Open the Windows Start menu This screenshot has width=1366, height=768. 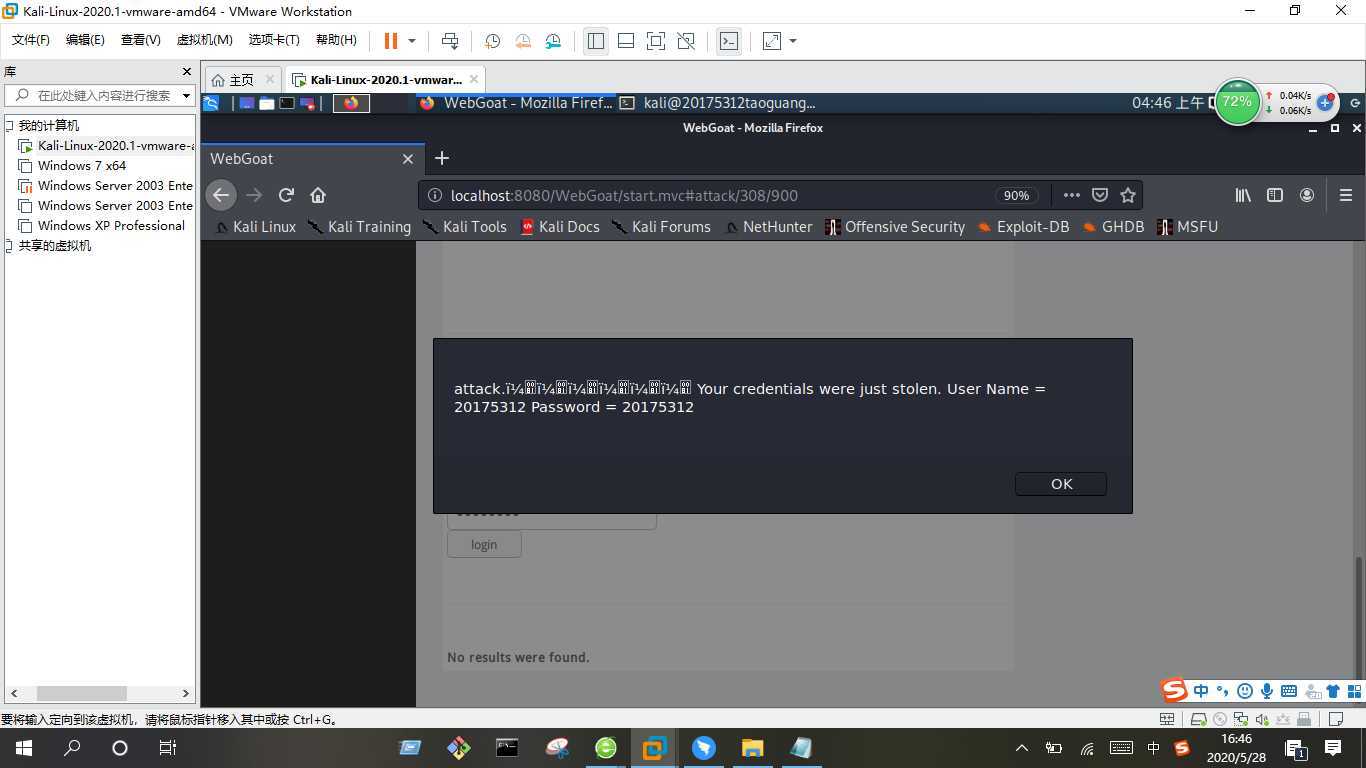(23, 747)
